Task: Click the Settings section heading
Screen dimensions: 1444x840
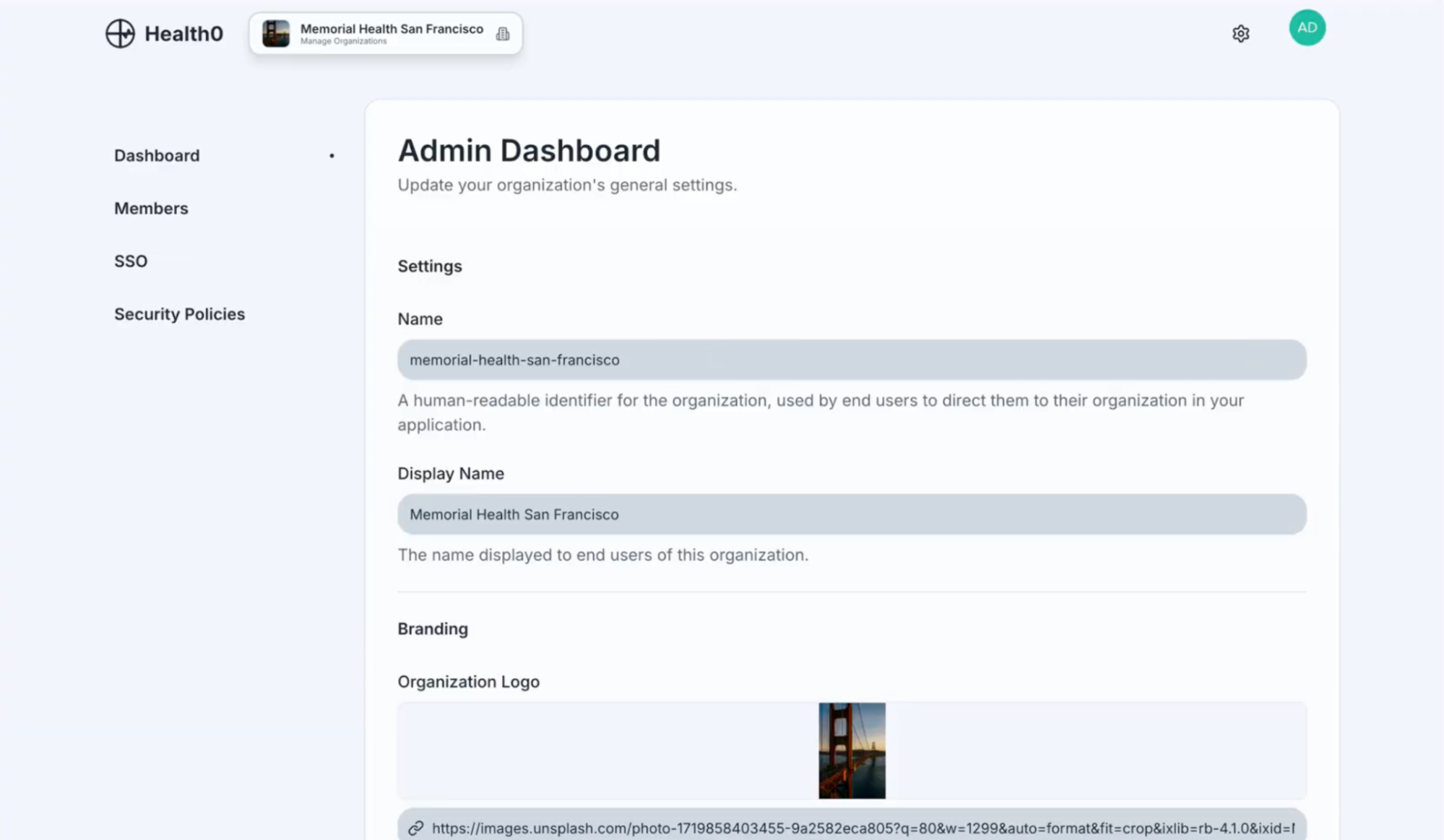Action: pos(429,266)
